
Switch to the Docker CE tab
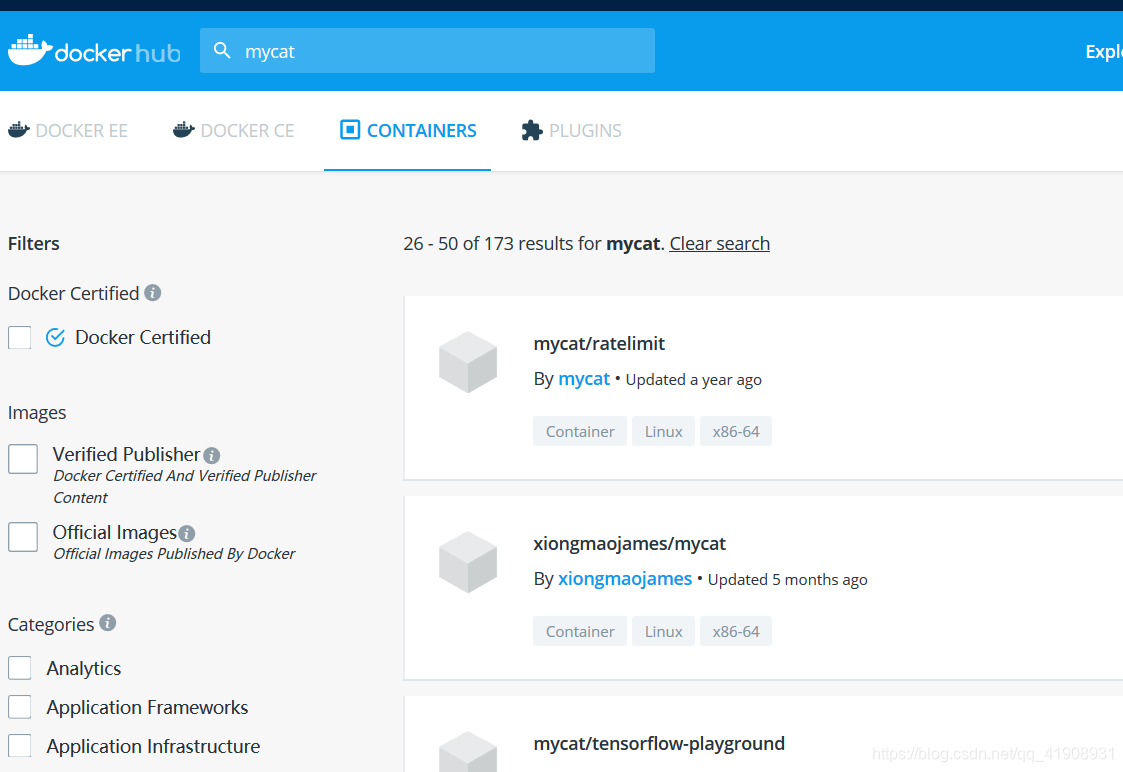click(x=233, y=130)
